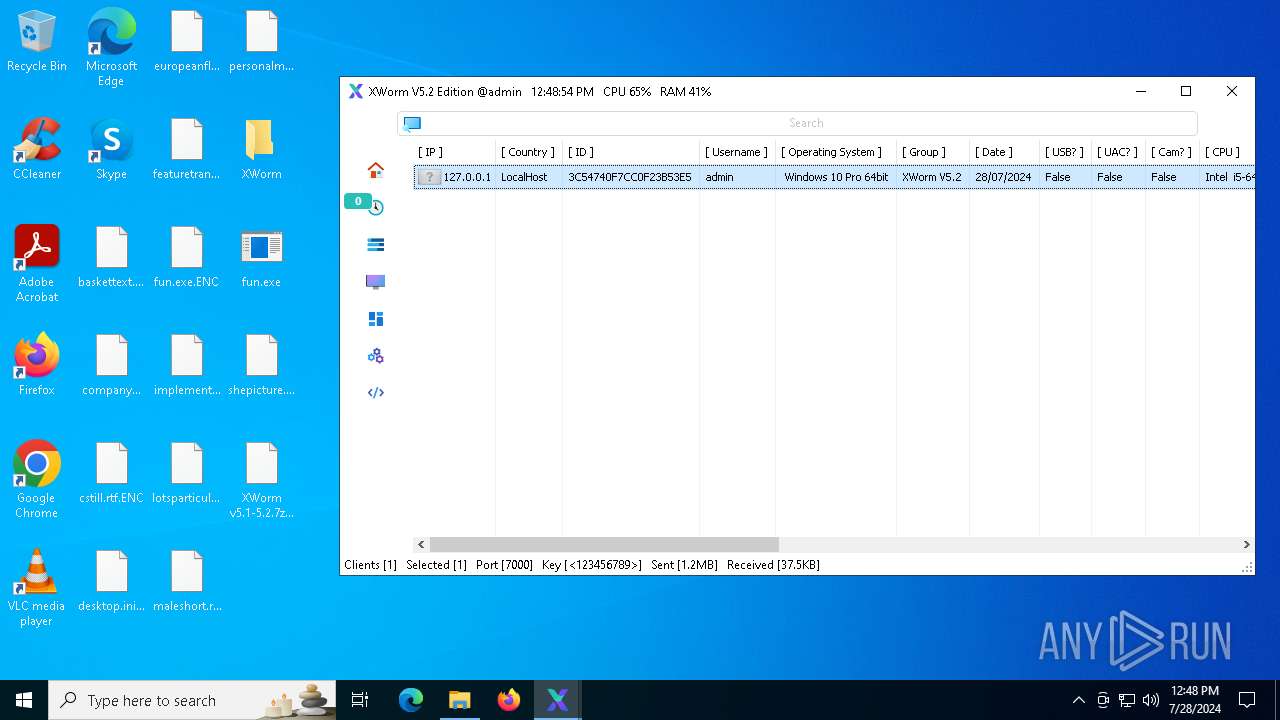Click the unknown flag icon beside 127.0.0.1
This screenshot has height=720, width=1280.
429,177
